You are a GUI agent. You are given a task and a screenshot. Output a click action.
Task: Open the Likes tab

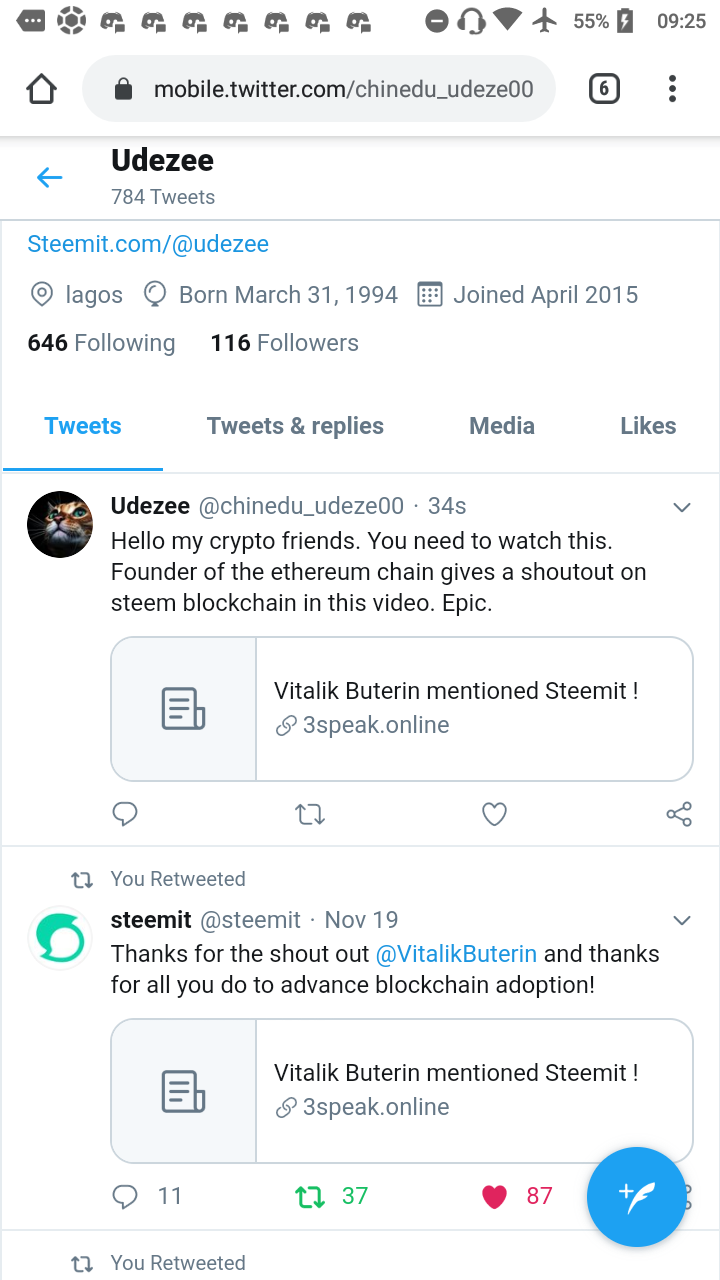pyautogui.click(x=648, y=426)
